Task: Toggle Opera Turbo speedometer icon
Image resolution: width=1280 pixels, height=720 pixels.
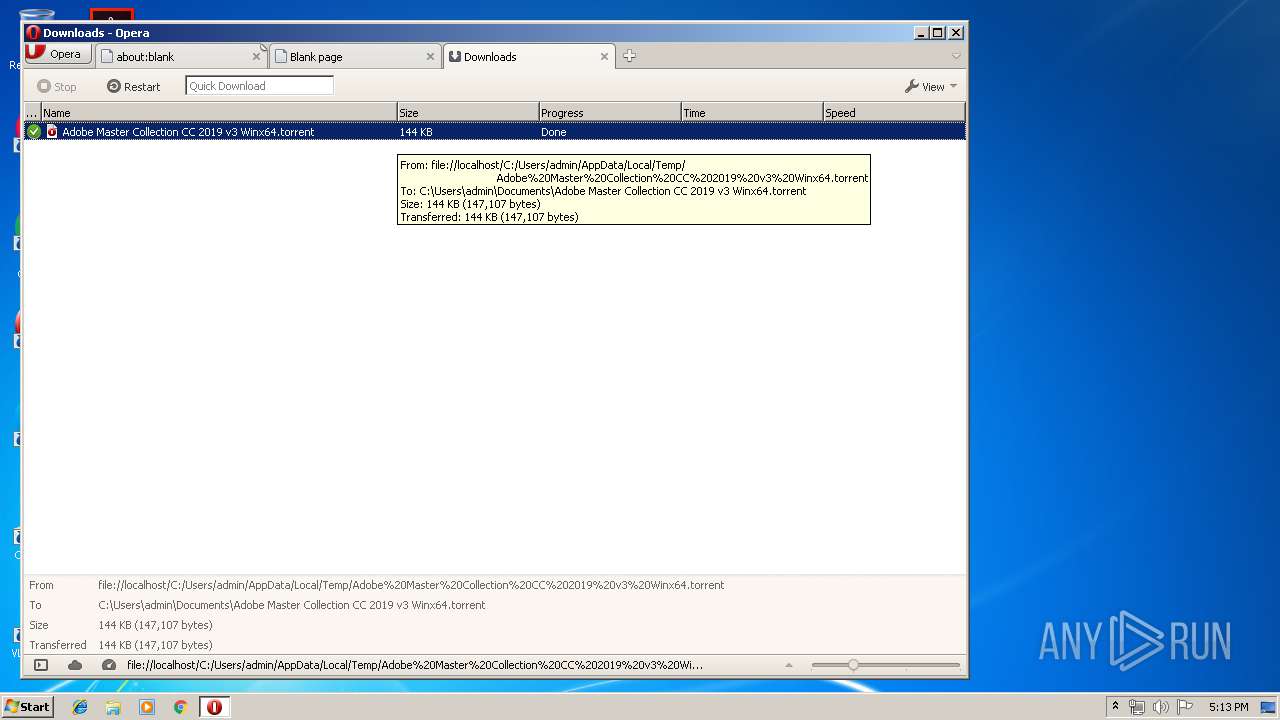Action: coord(109,665)
